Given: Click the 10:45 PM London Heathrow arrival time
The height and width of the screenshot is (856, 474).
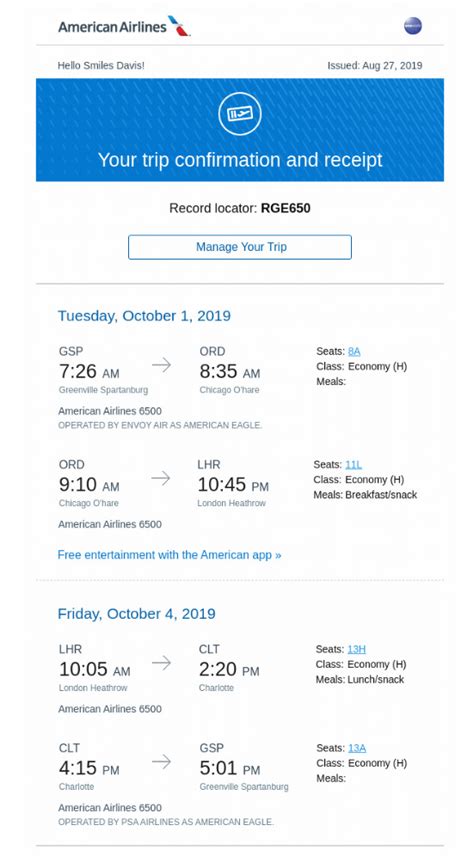Looking at the screenshot, I should coord(233,484).
